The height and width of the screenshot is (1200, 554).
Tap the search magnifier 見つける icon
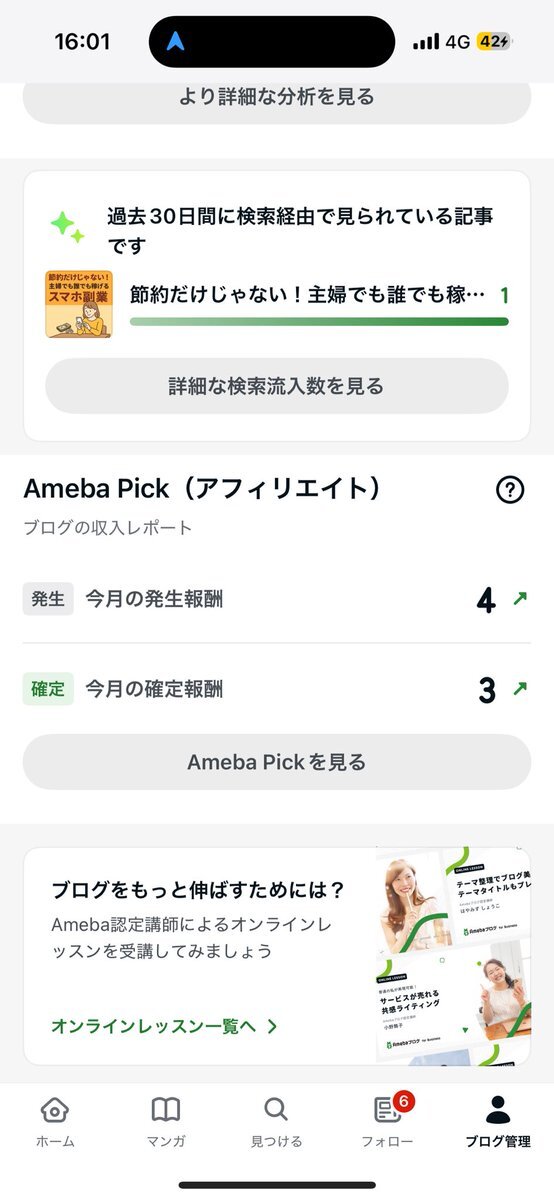point(276,1110)
